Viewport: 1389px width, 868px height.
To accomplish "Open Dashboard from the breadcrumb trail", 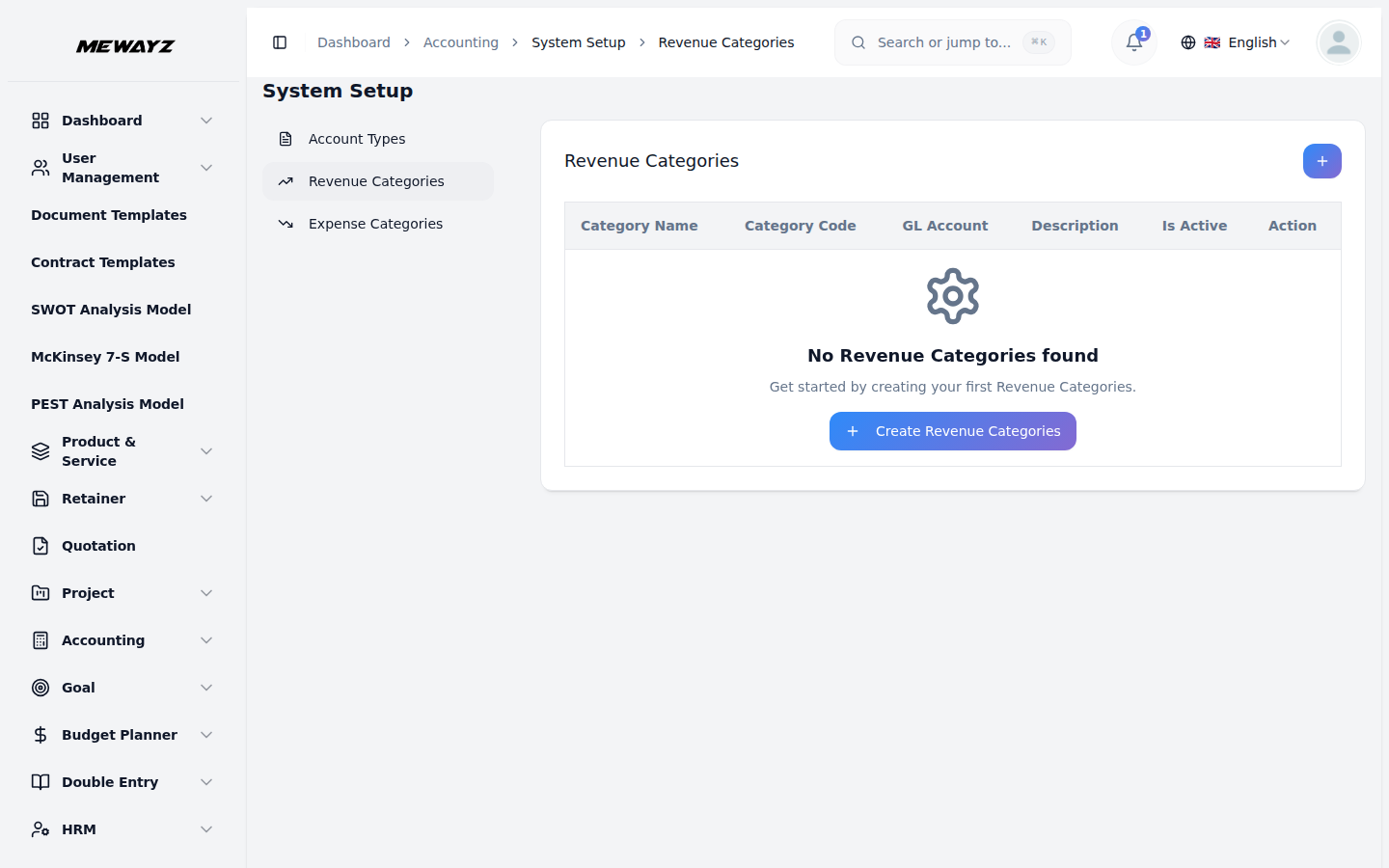I will point(354,42).
